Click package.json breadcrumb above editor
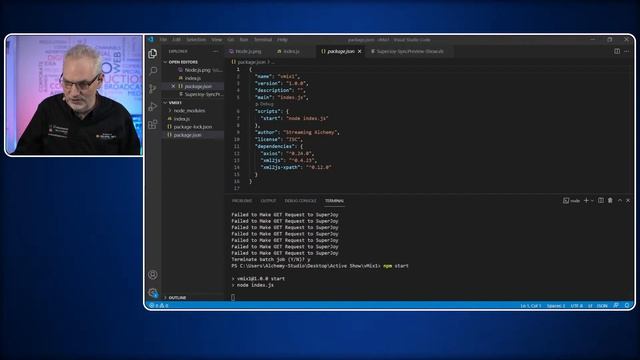This screenshot has width=640, height=360. 250,62
